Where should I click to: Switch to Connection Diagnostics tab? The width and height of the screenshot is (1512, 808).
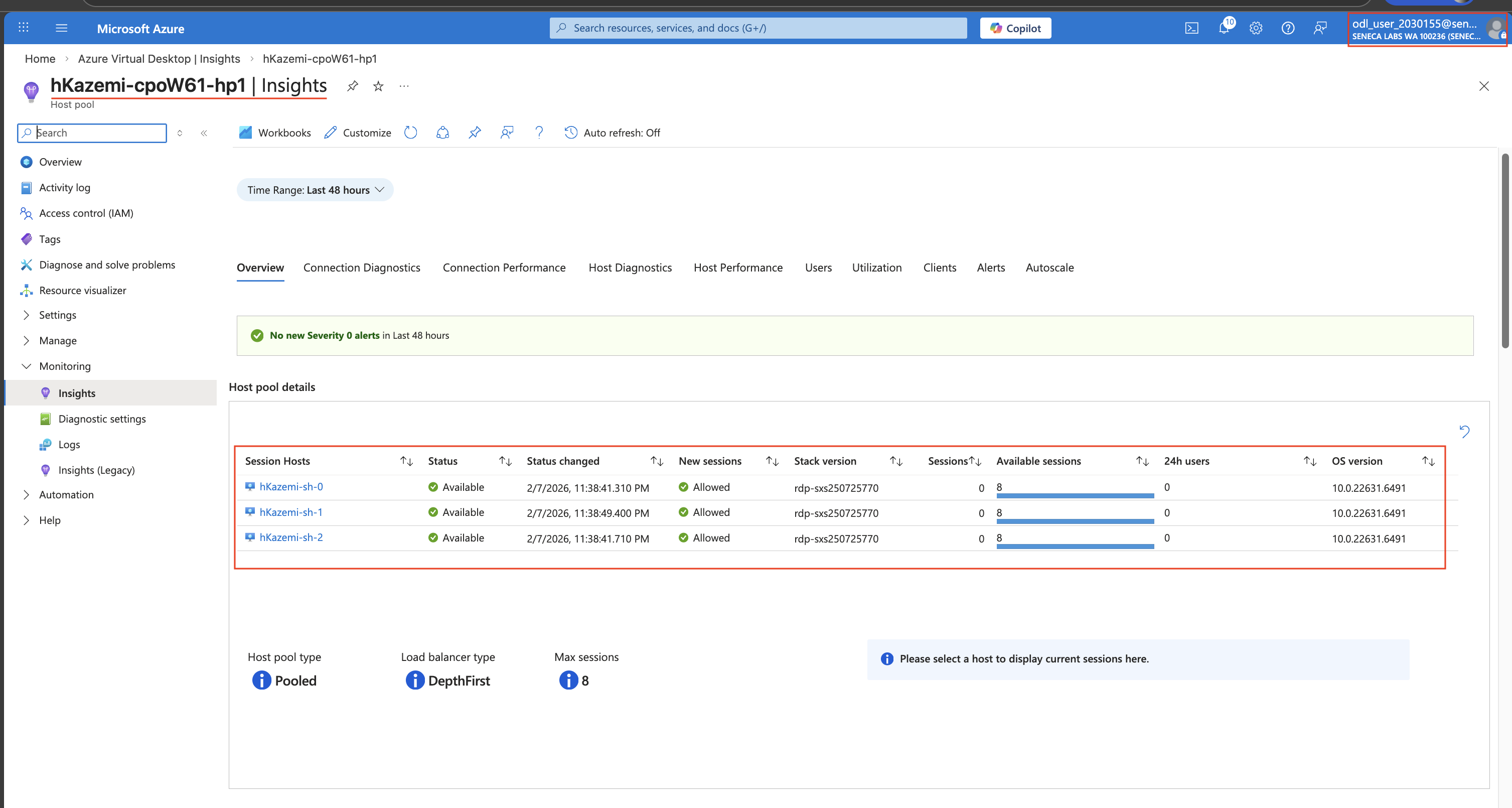(362, 268)
